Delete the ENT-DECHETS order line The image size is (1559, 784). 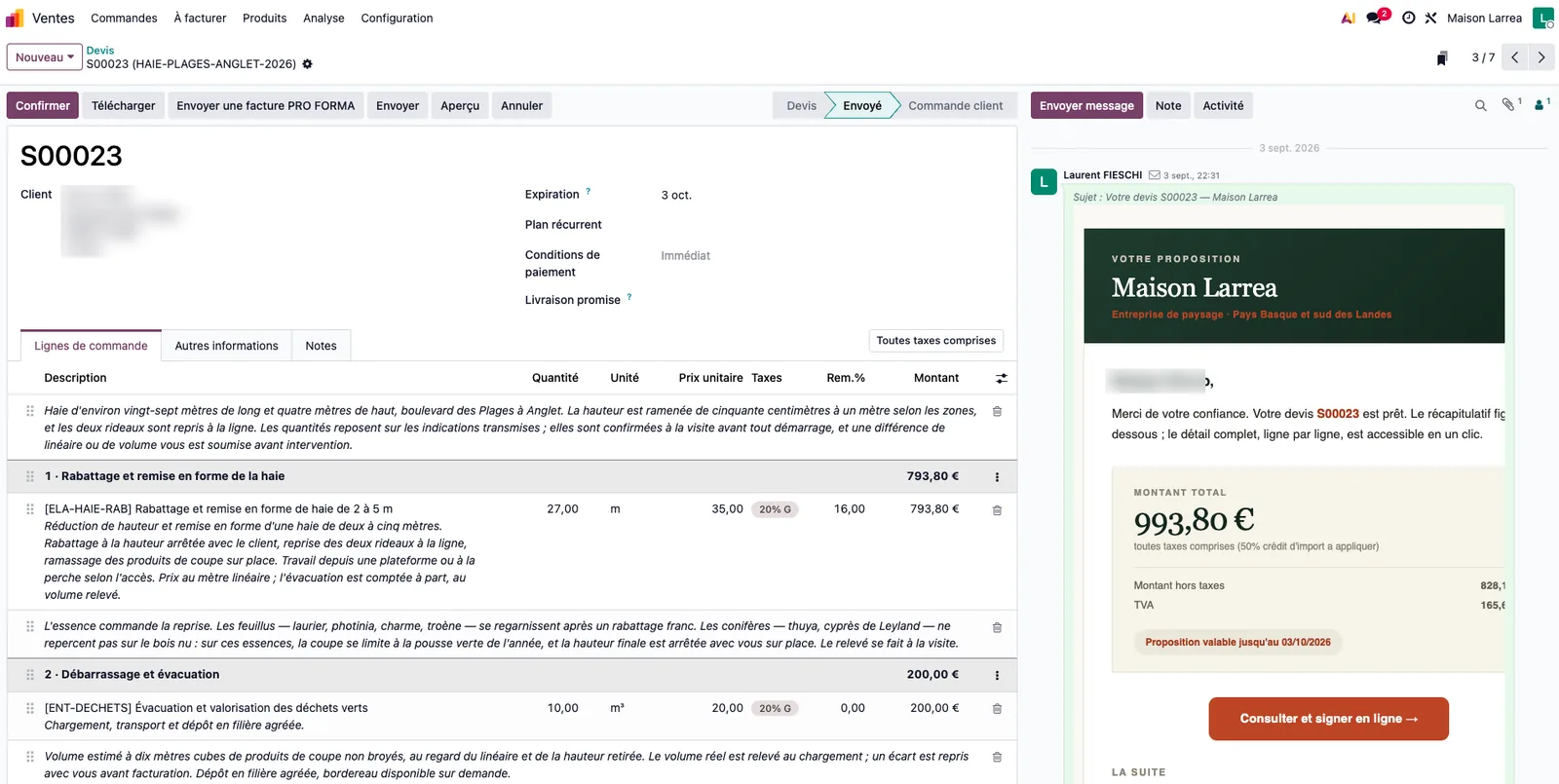[x=997, y=708]
